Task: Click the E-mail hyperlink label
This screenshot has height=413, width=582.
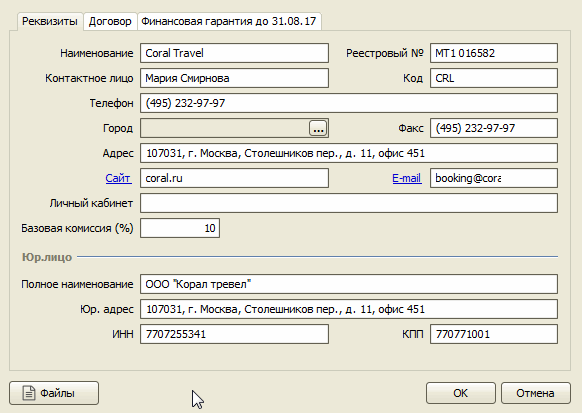Action: [x=406, y=178]
